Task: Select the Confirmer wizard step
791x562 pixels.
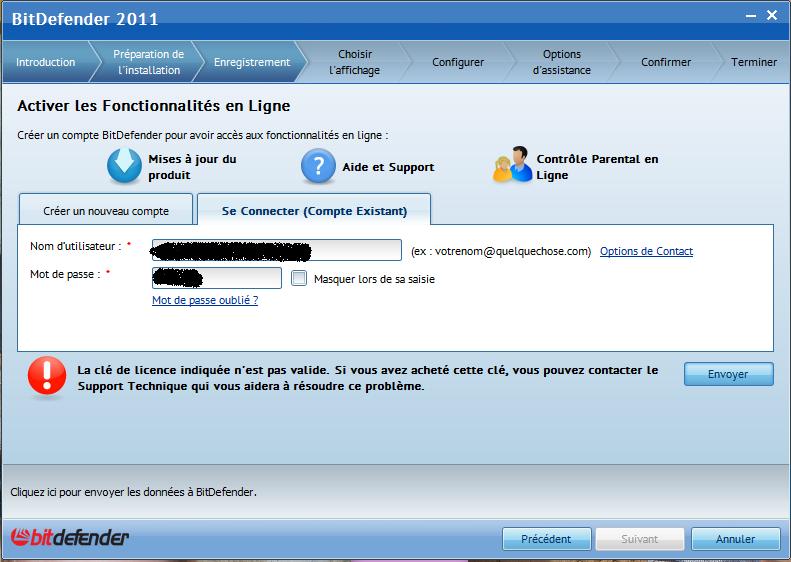Action: [x=666, y=62]
